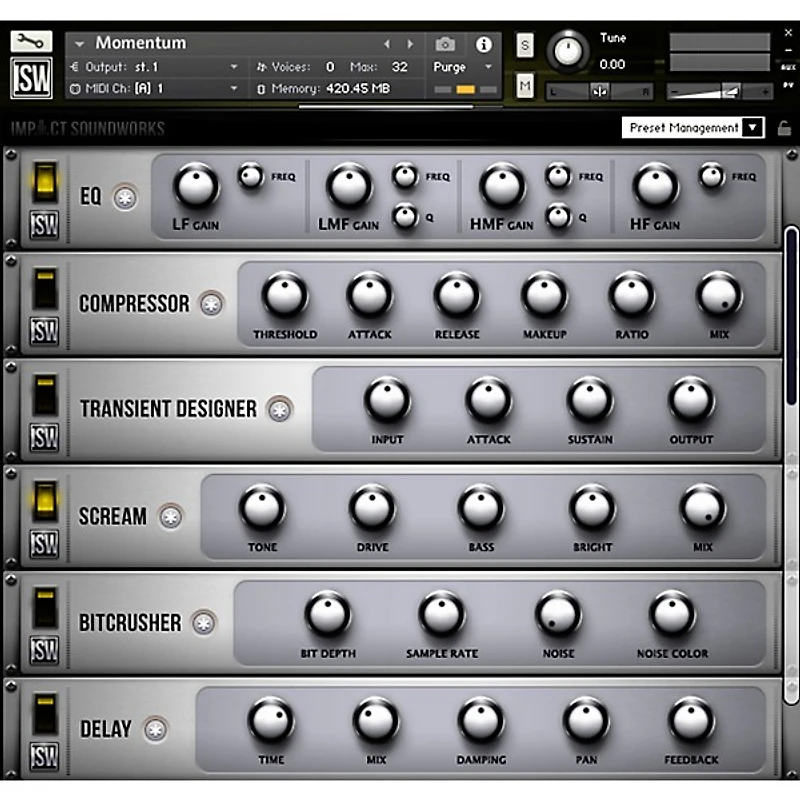Click the star icon beside COMPRESSOR
The width and height of the screenshot is (800, 800).
tap(210, 305)
